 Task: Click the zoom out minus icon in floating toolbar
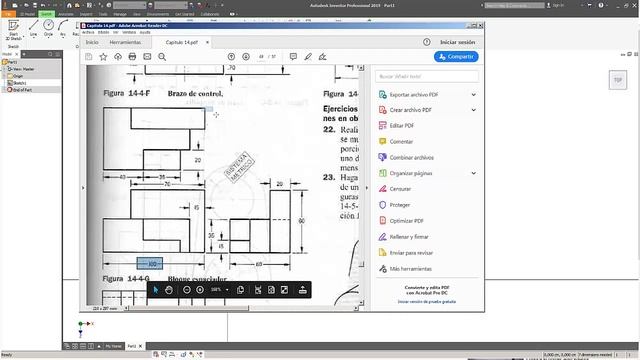[x=187, y=290]
